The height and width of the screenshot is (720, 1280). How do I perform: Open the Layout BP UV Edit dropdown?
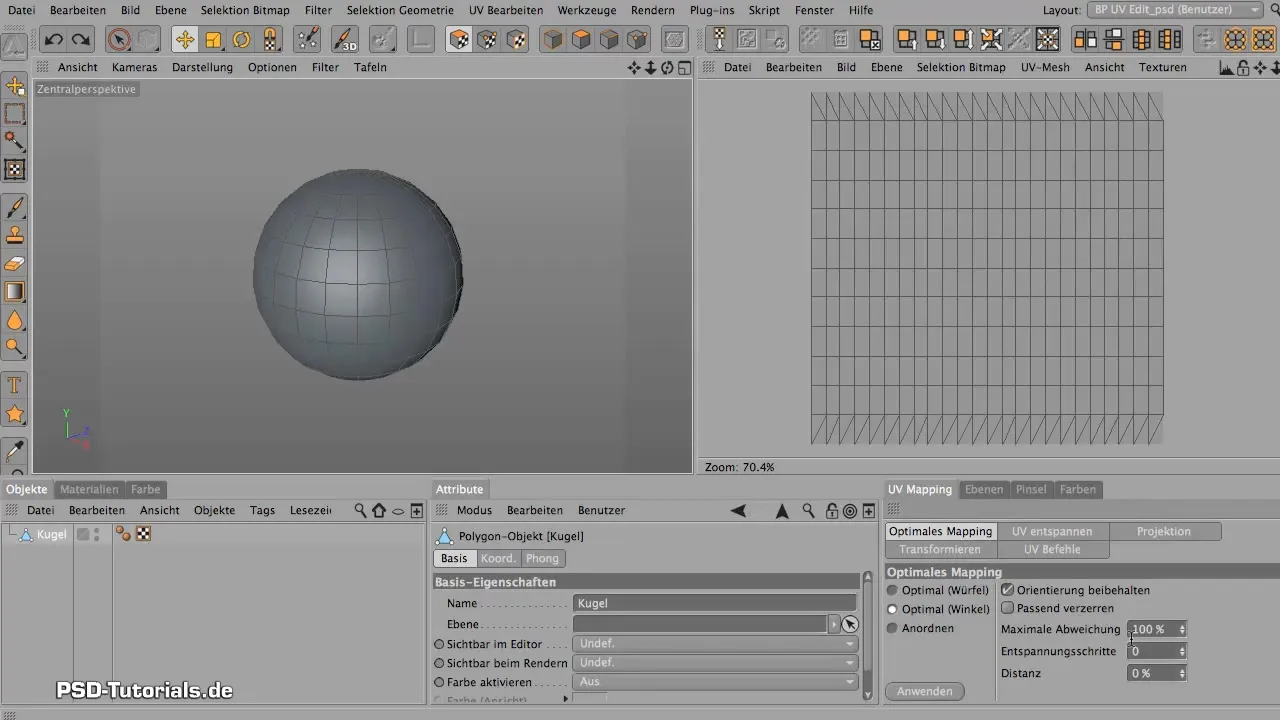point(1175,10)
